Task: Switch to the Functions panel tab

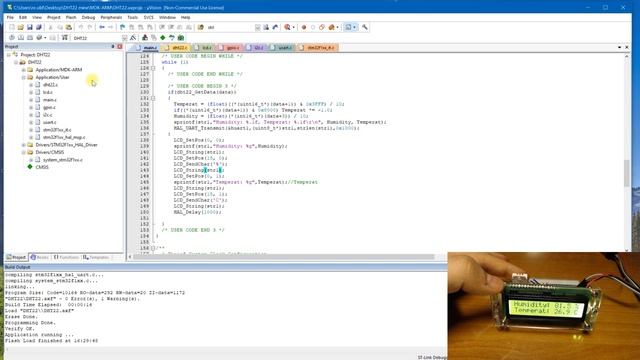Action: pos(66,257)
